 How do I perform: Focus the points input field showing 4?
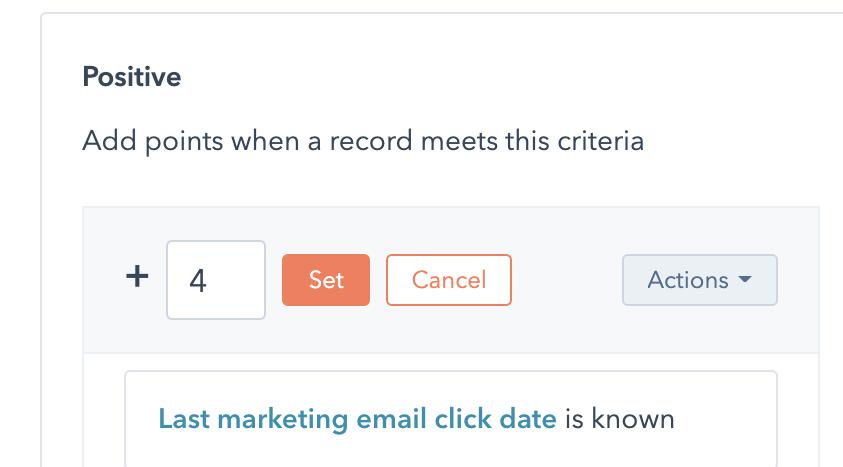click(x=216, y=280)
